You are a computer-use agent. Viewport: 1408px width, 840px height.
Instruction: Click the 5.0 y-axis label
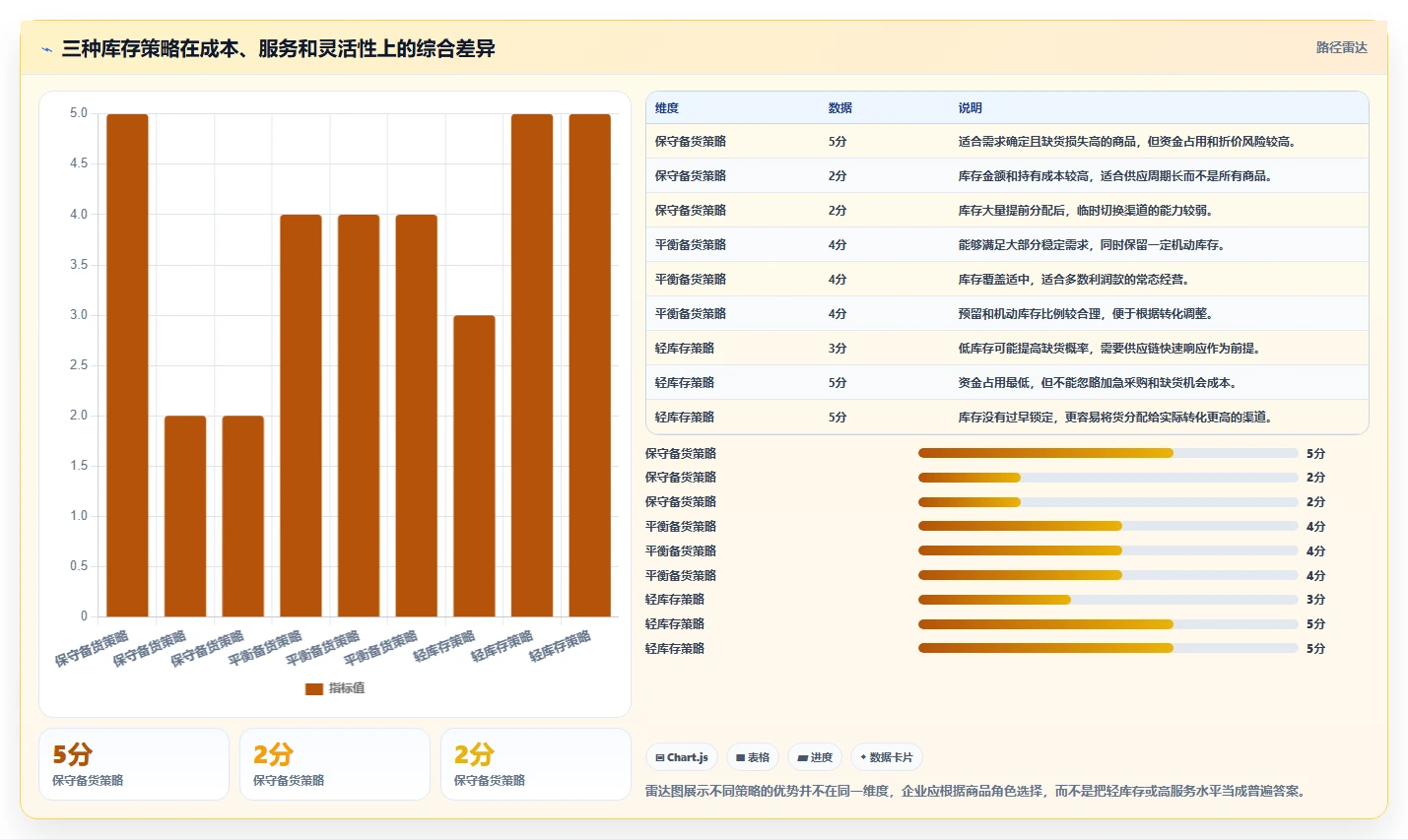pyautogui.click(x=79, y=113)
